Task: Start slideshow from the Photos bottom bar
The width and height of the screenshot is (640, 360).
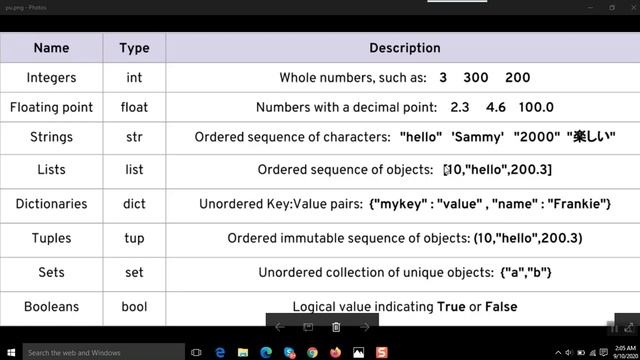Action: [x=308, y=327]
